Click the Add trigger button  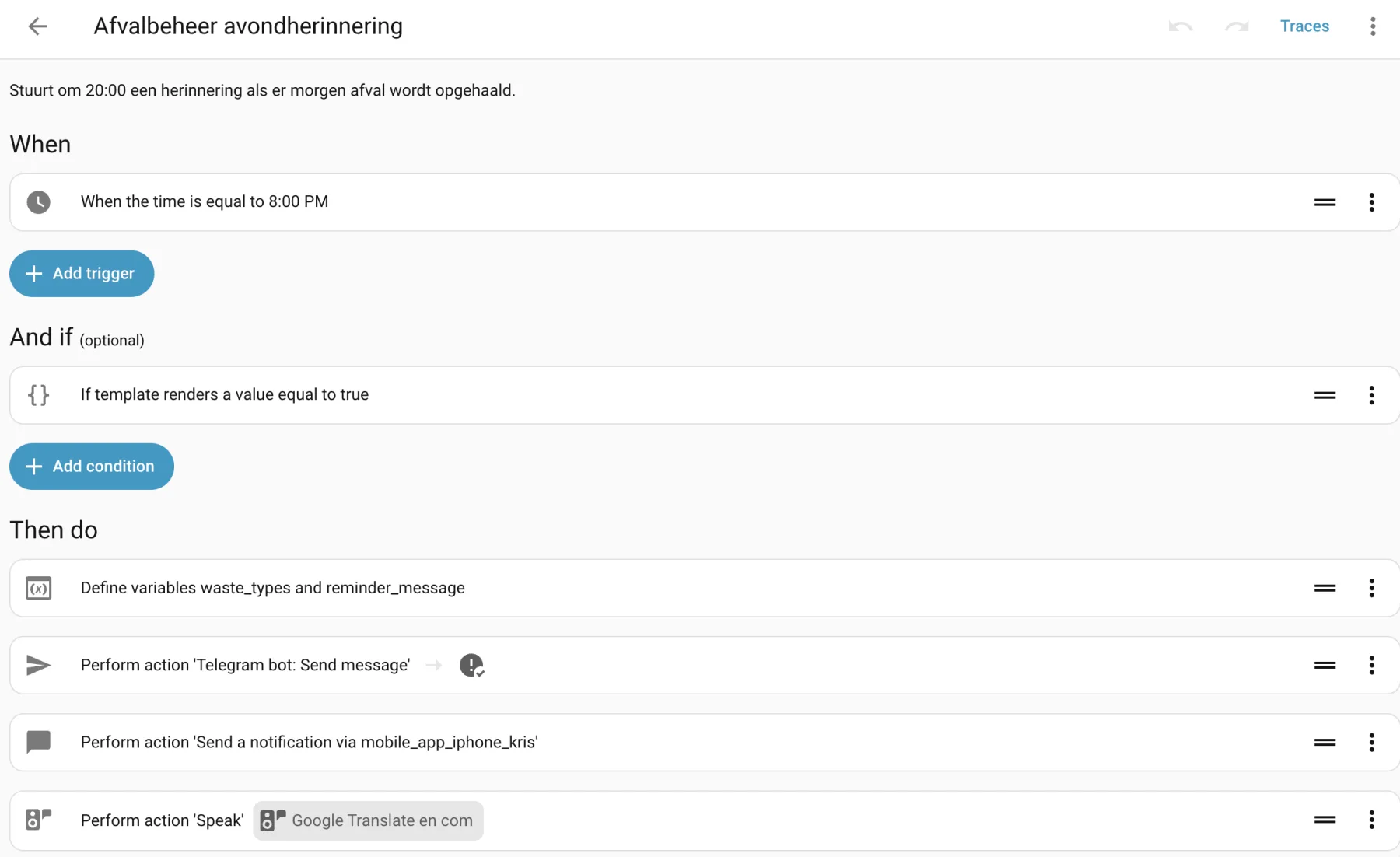pos(82,274)
